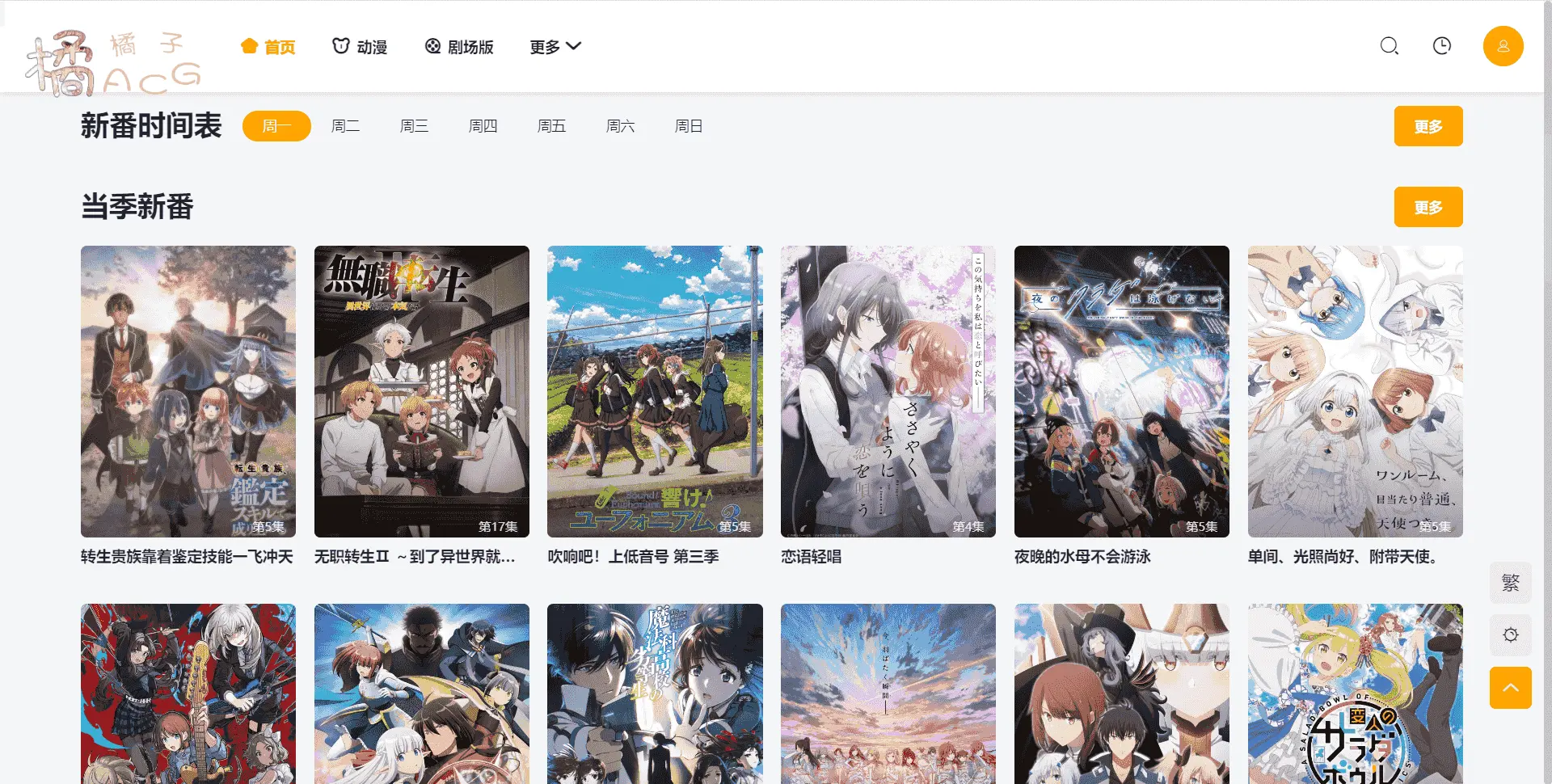
Task: Open the 魔法科高校の劣等生 poster
Action: pos(655,693)
